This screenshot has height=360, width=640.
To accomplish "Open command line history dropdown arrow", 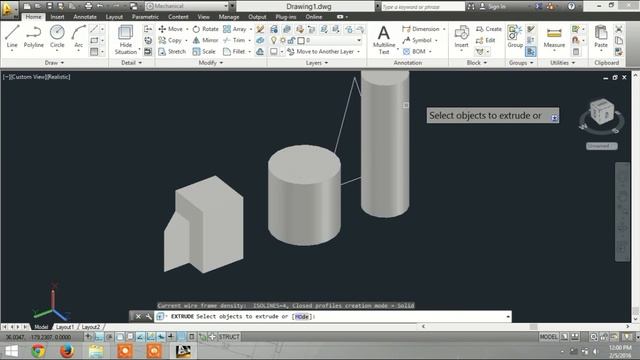I will pyautogui.click(x=508, y=316).
